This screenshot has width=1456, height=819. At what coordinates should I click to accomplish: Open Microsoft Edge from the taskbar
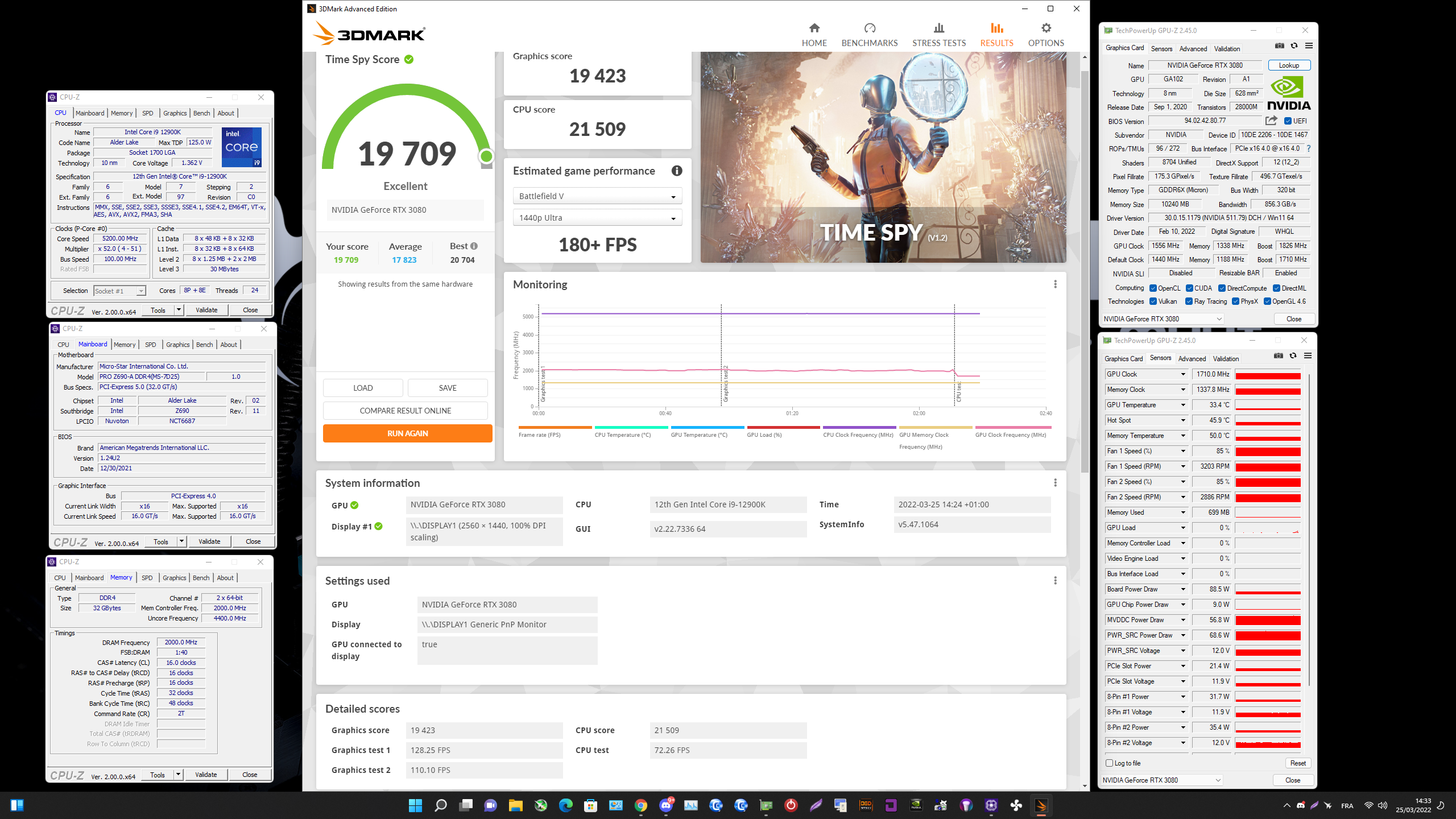click(565, 805)
